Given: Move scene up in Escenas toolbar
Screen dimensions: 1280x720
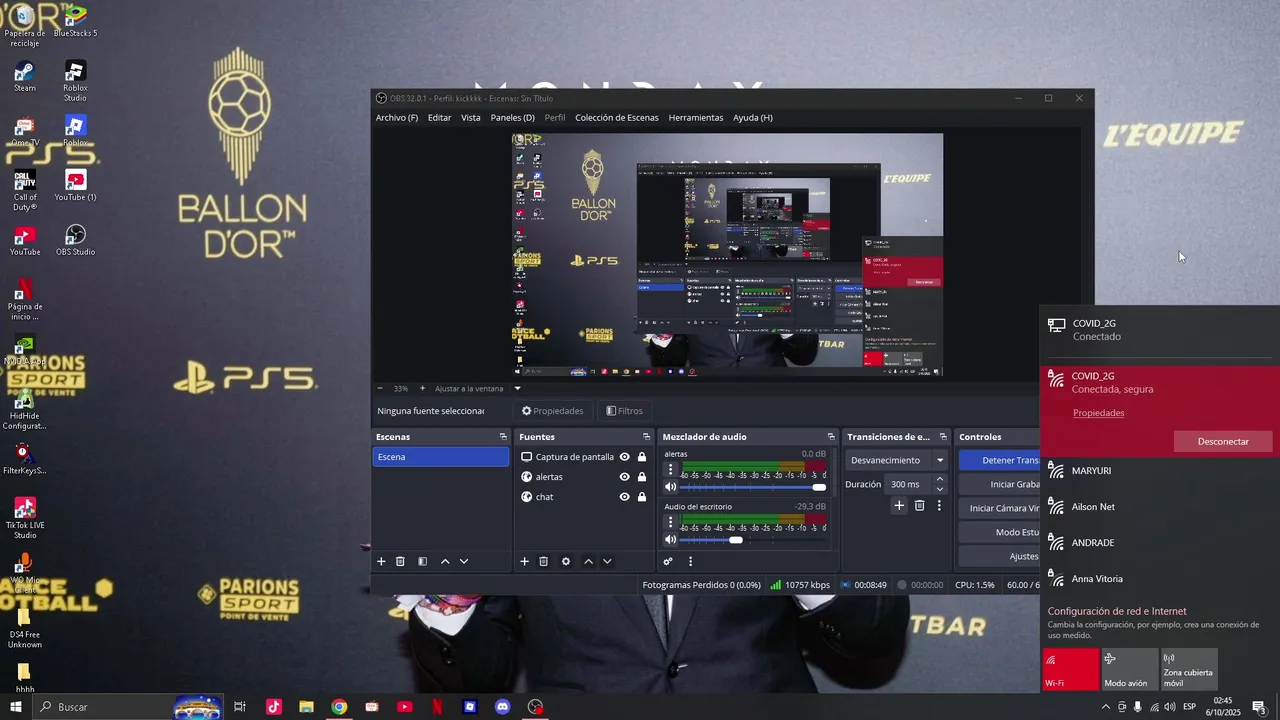Looking at the screenshot, I should (445, 562).
